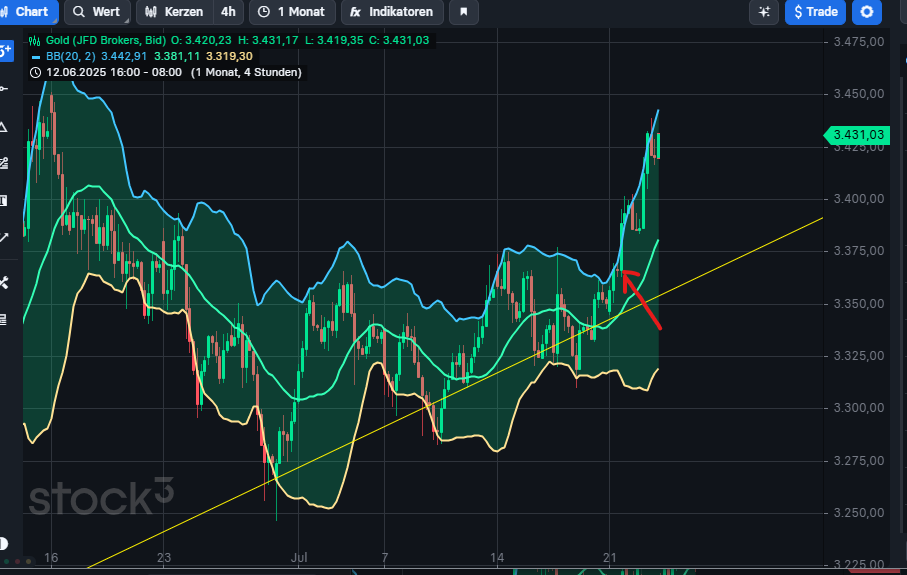Toggle the light/dark contrast icon
Screen dimensions: 907x575
pos(4,543)
